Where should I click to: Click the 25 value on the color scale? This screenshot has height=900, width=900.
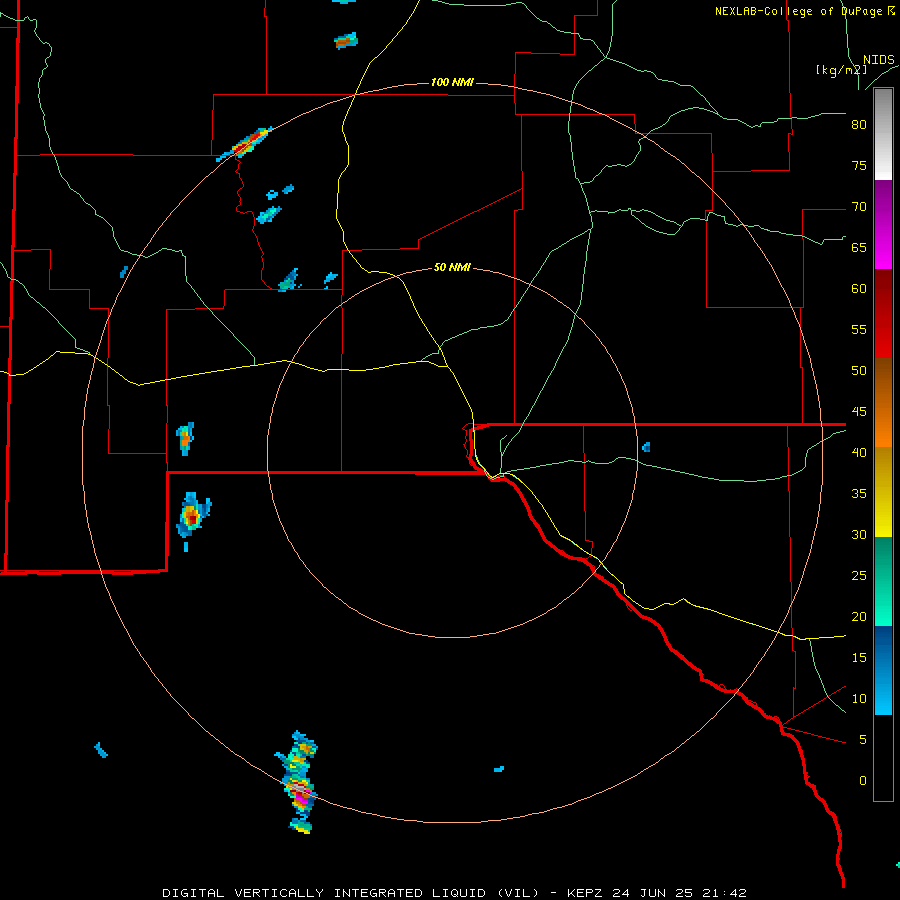[x=859, y=575]
